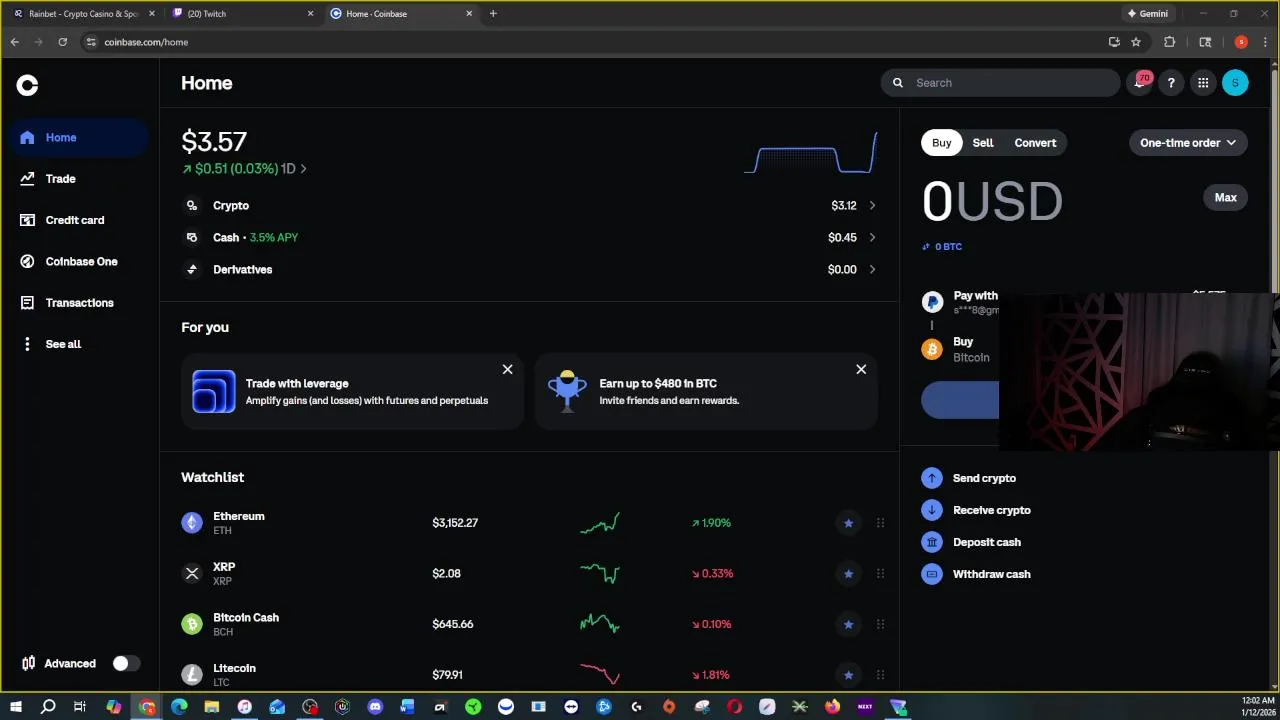
Task: Open the help question mark icon
Action: point(1171,83)
